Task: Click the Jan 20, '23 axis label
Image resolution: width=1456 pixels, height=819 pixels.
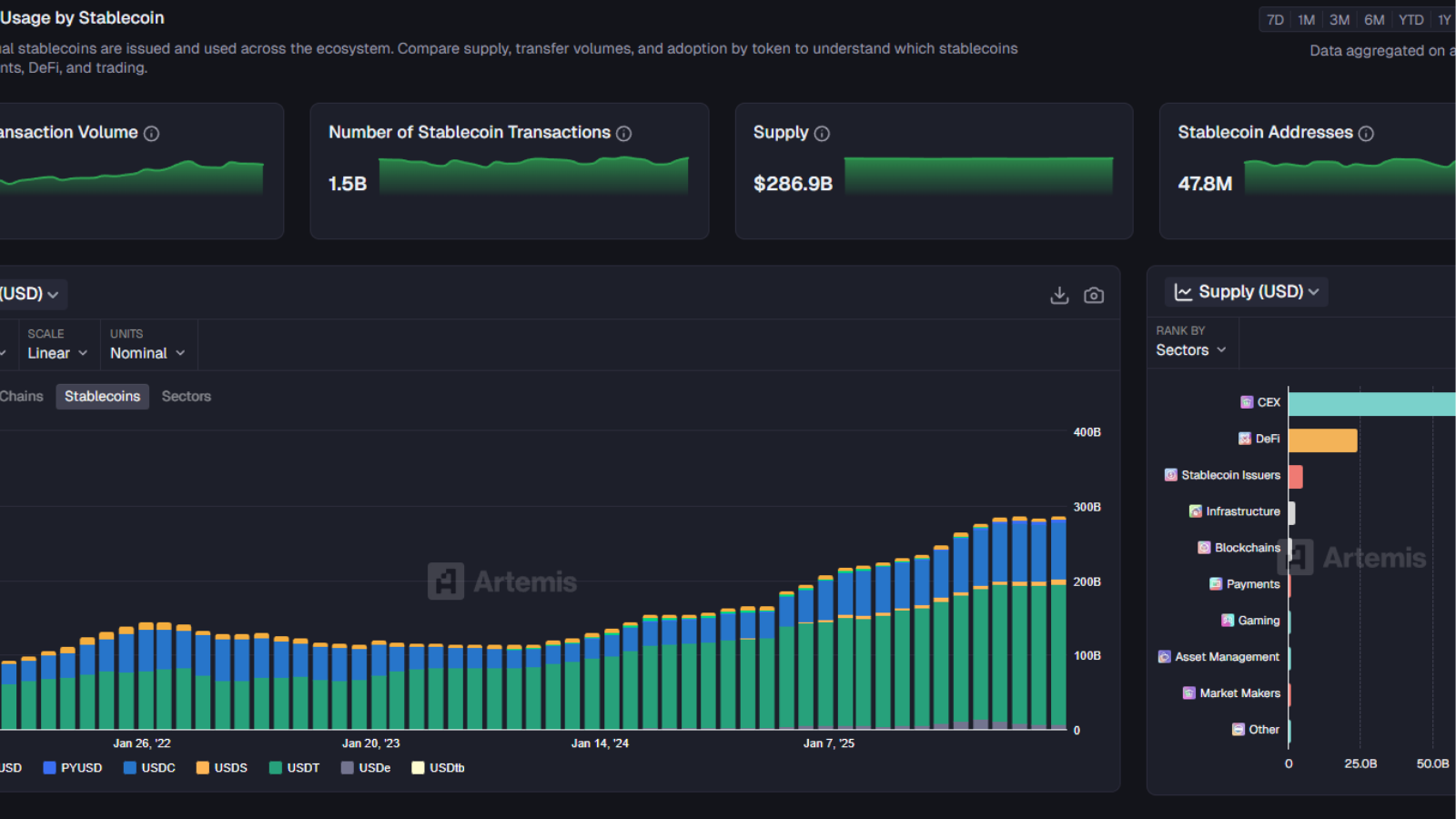Action: pos(371,743)
